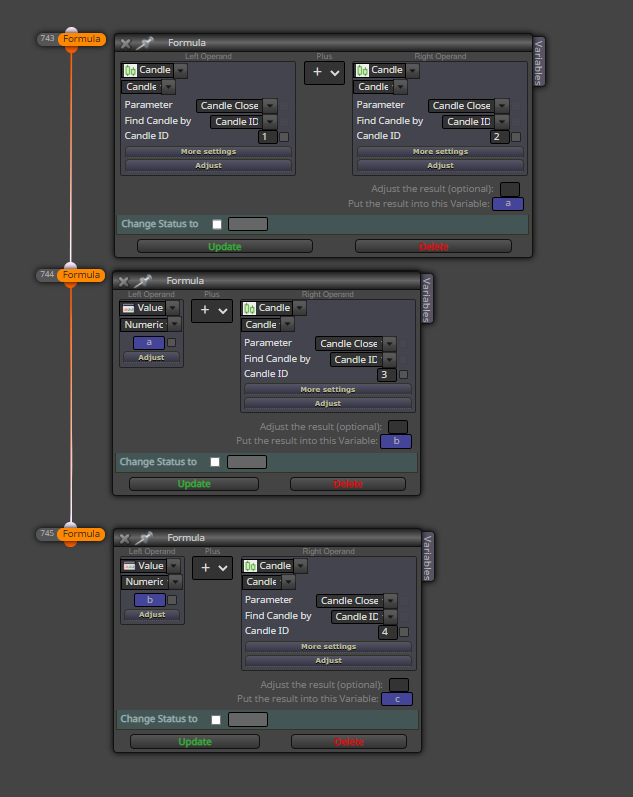Select the 745 Formula node
This screenshot has height=797, width=633.
coord(81,534)
